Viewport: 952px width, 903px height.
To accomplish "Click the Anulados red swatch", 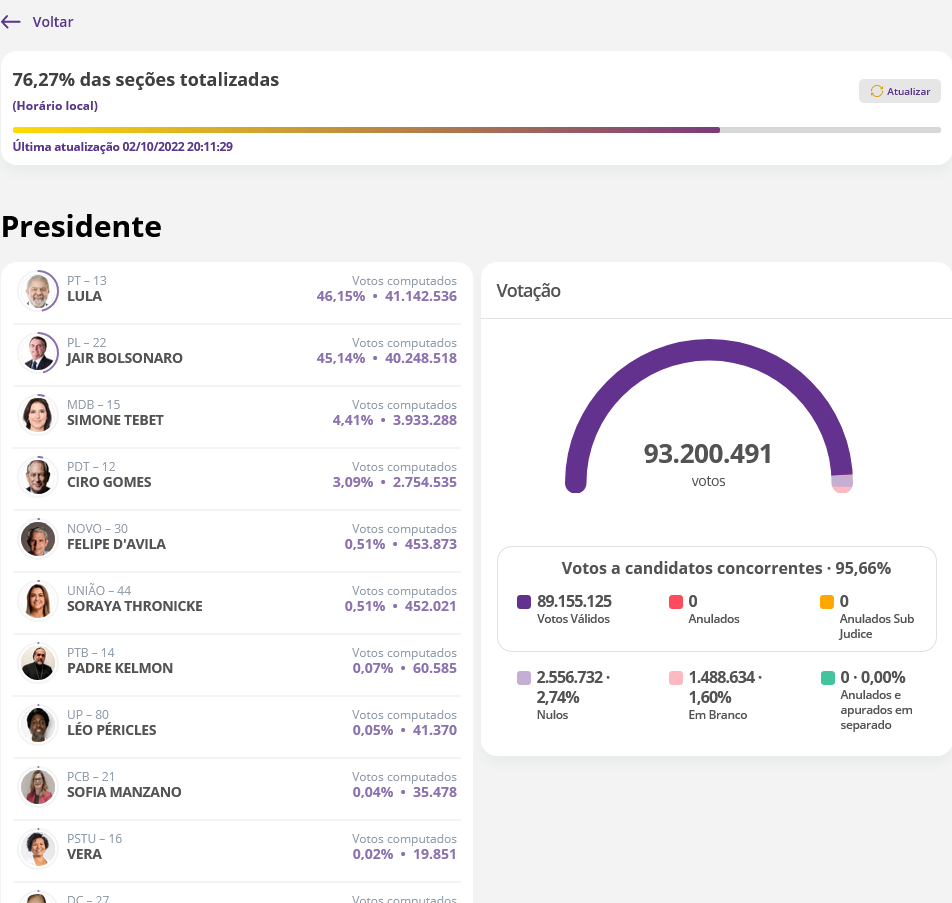I will tap(676, 602).
